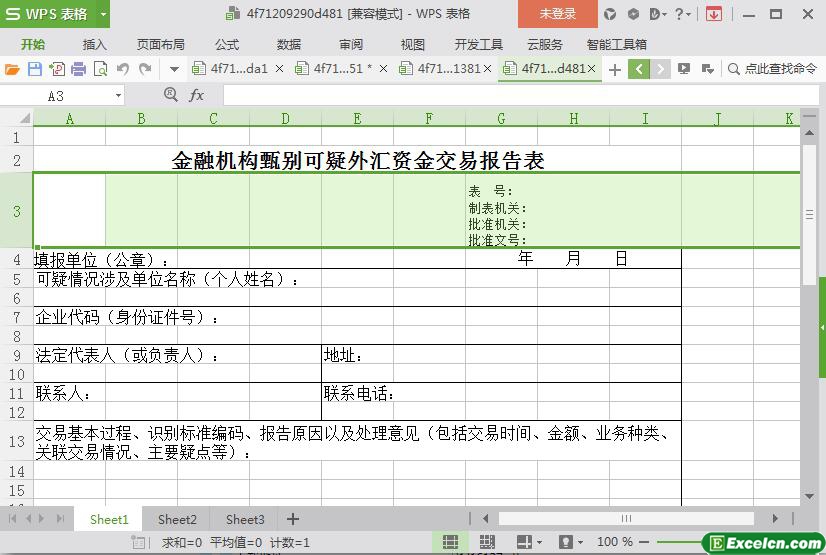Close the 4f71...da1 document tab
The height and width of the screenshot is (555, 826).
click(280, 68)
